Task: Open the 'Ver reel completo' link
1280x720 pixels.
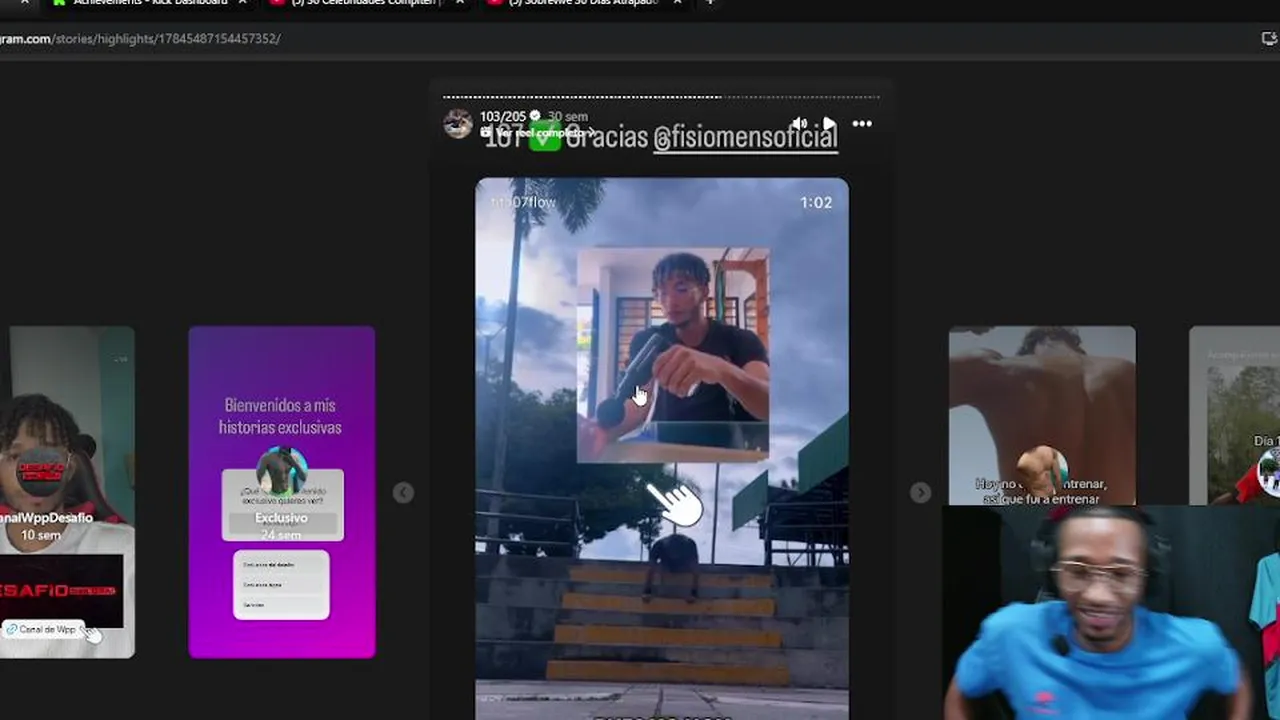Action: click(x=538, y=133)
